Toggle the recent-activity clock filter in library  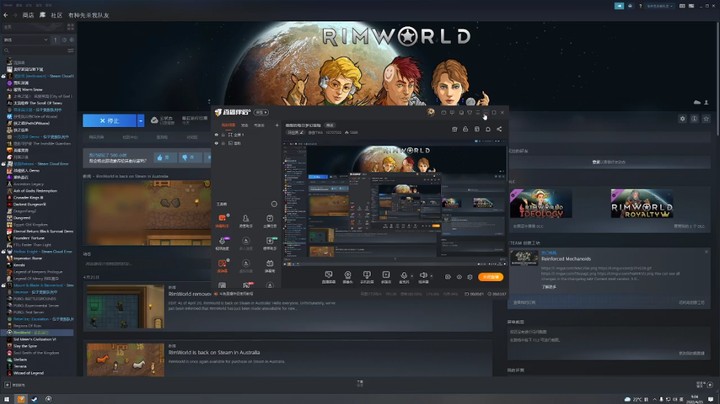pos(64,40)
